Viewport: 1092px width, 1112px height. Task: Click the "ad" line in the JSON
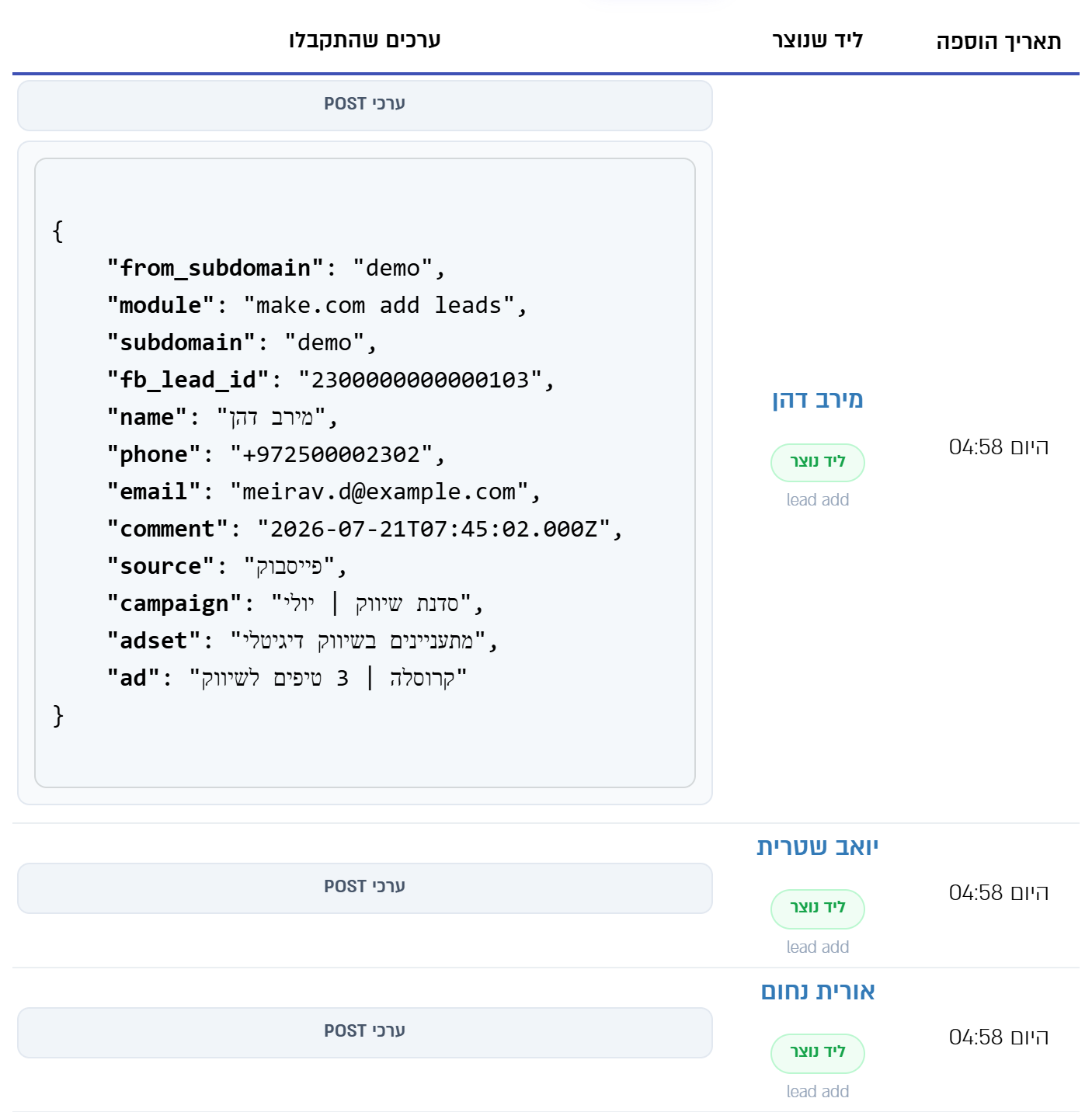287,679
